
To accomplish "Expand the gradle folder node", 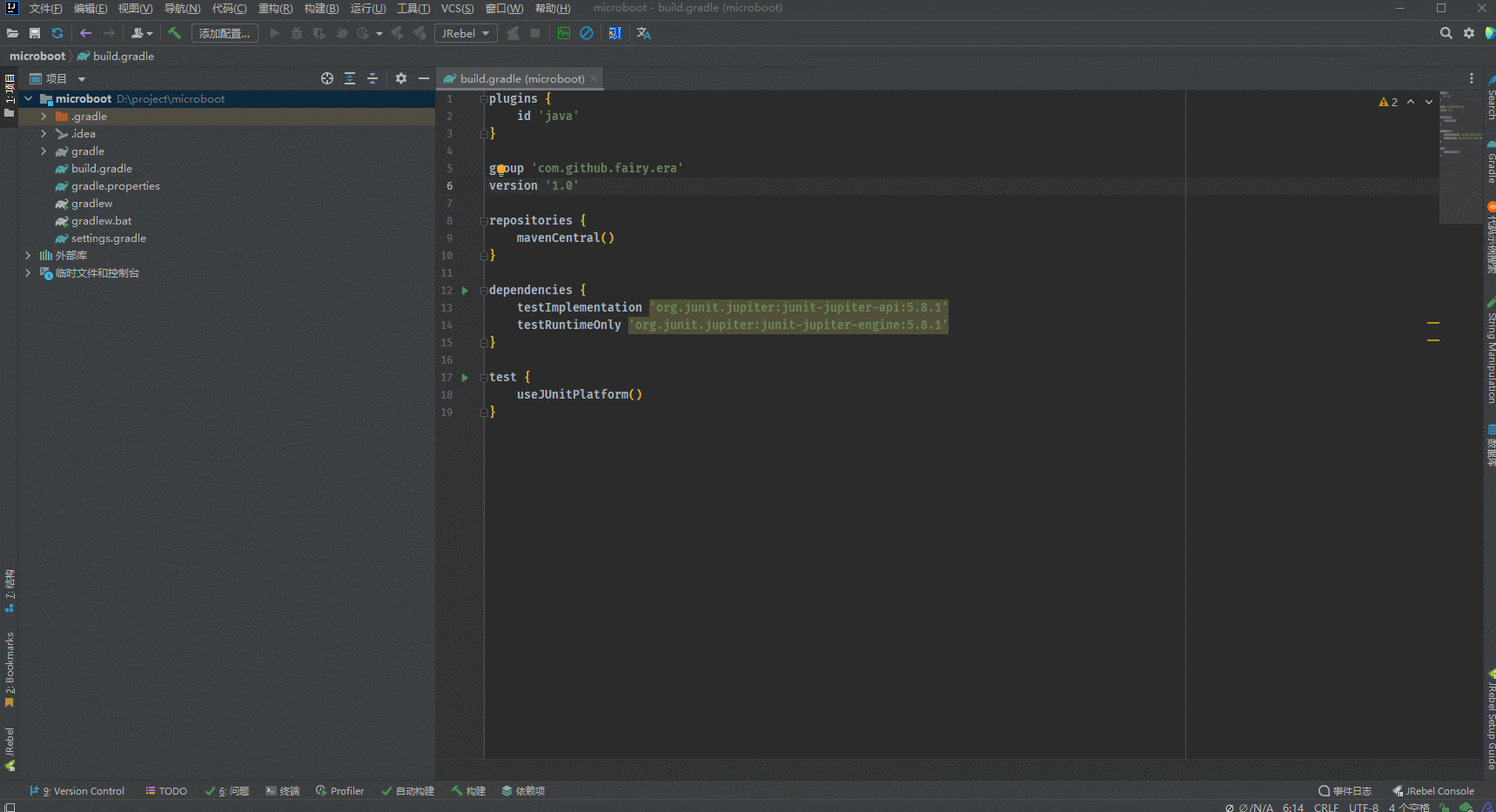I will (44, 151).
